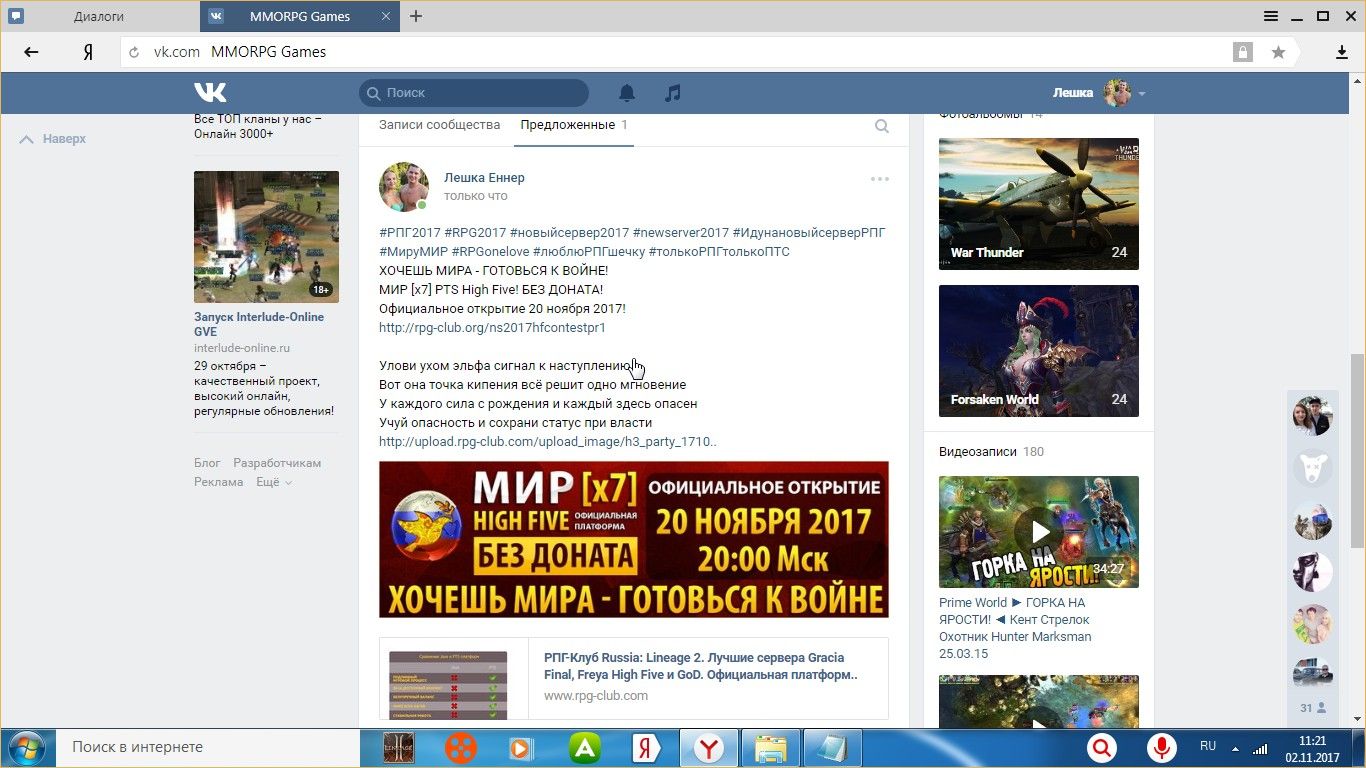1366x768 pixels.
Task: Open the Windows Start button
Action: click(x=25, y=748)
